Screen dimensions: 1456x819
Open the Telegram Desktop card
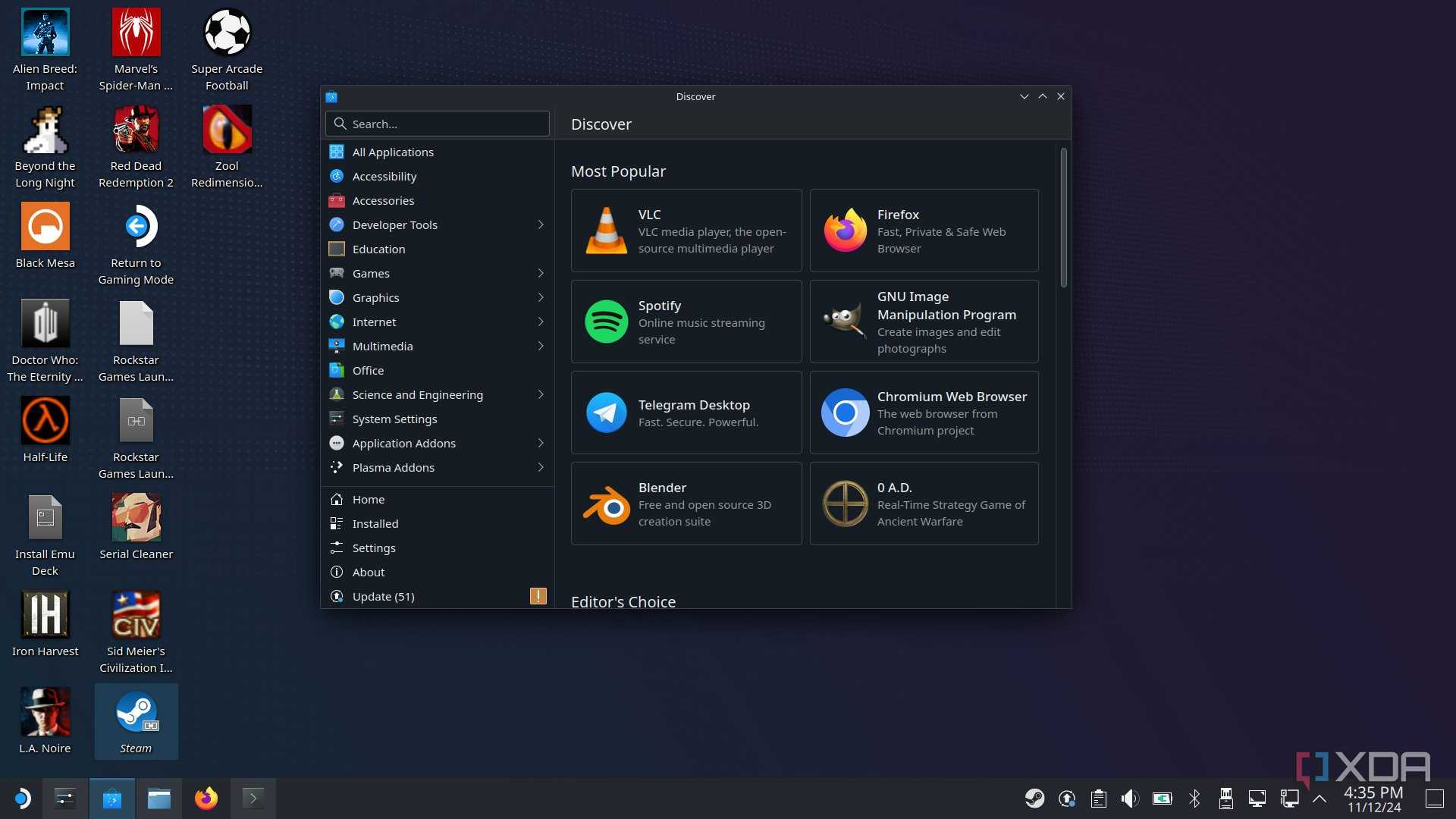pyautogui.click(x=686, y=413)
